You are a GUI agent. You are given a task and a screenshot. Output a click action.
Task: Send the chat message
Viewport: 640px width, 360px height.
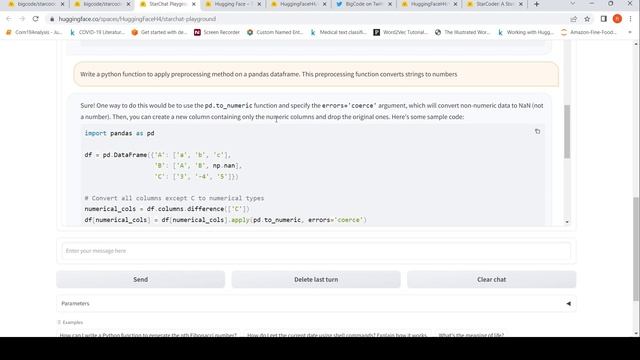pos(140,280)
